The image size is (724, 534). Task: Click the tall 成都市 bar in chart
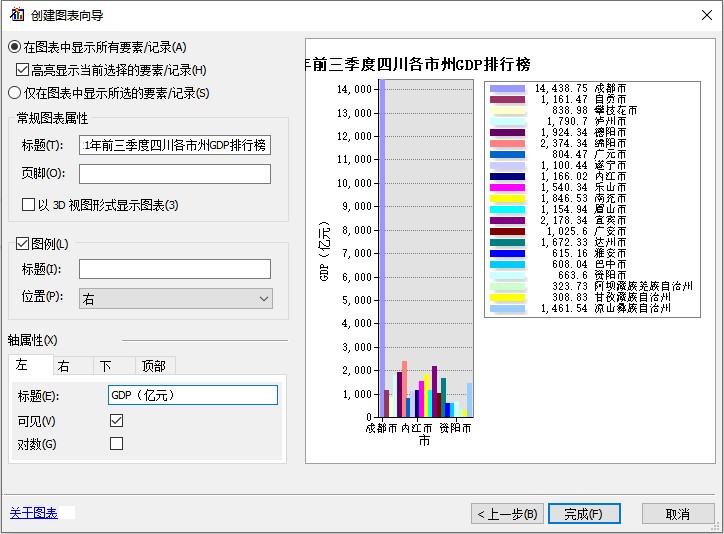click(x=382, y=248)
